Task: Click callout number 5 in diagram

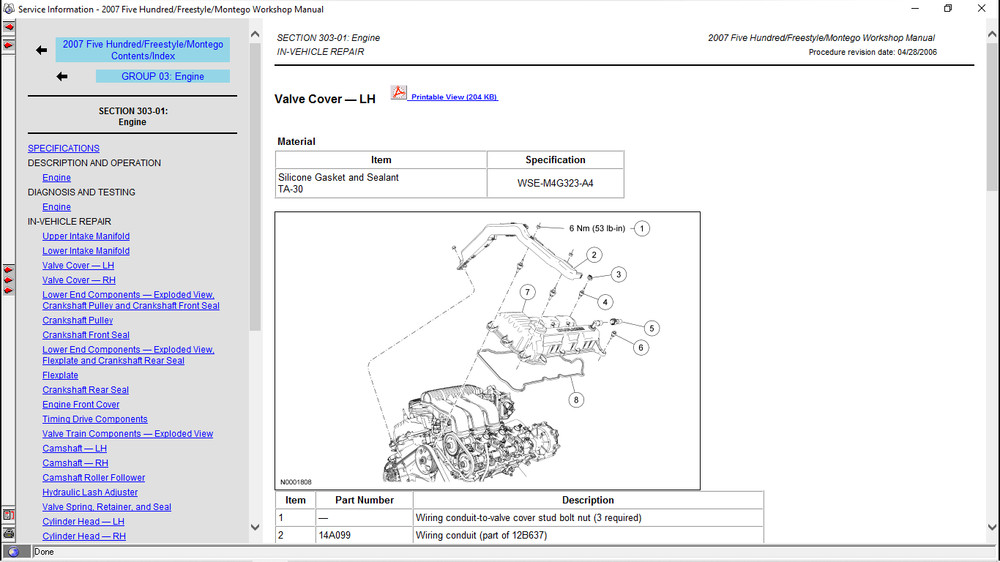Action: (651, 329)
